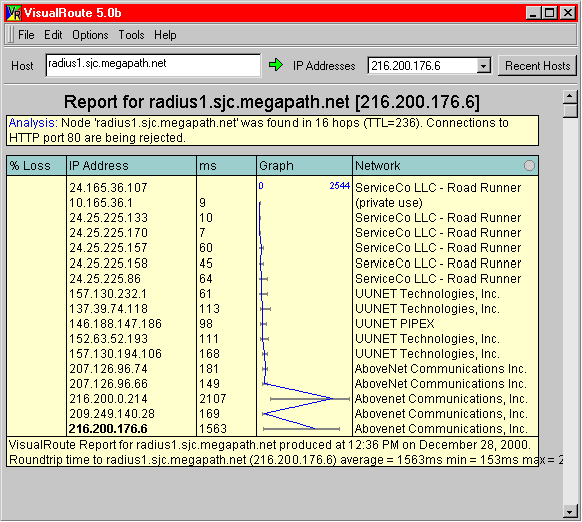Click the Minimize button in the title bar

(x=533, y=13)
